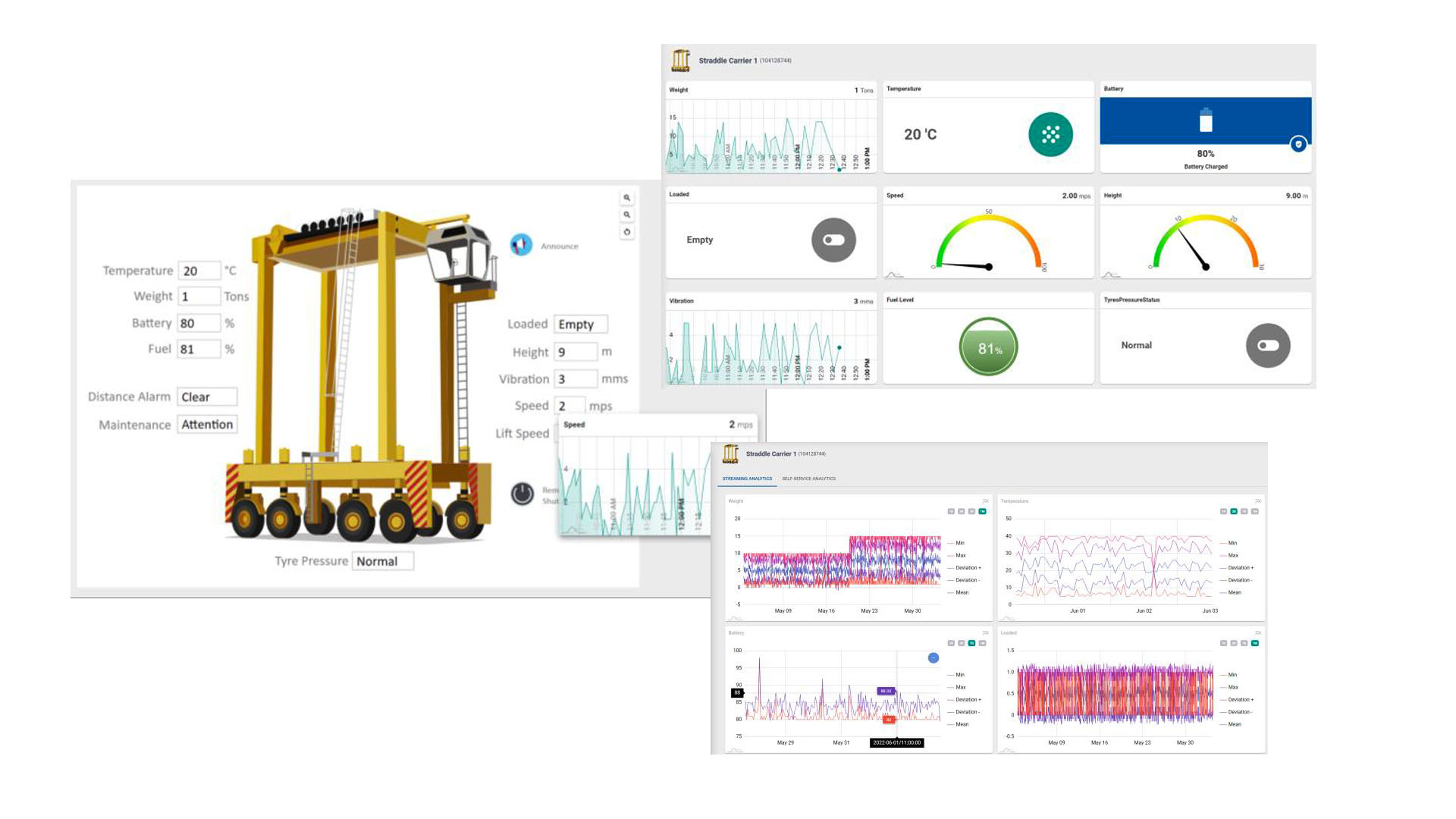The image size is (1456, 819).
Task: Select the Streaming Analytics tab
Action: tap(747, 479)
